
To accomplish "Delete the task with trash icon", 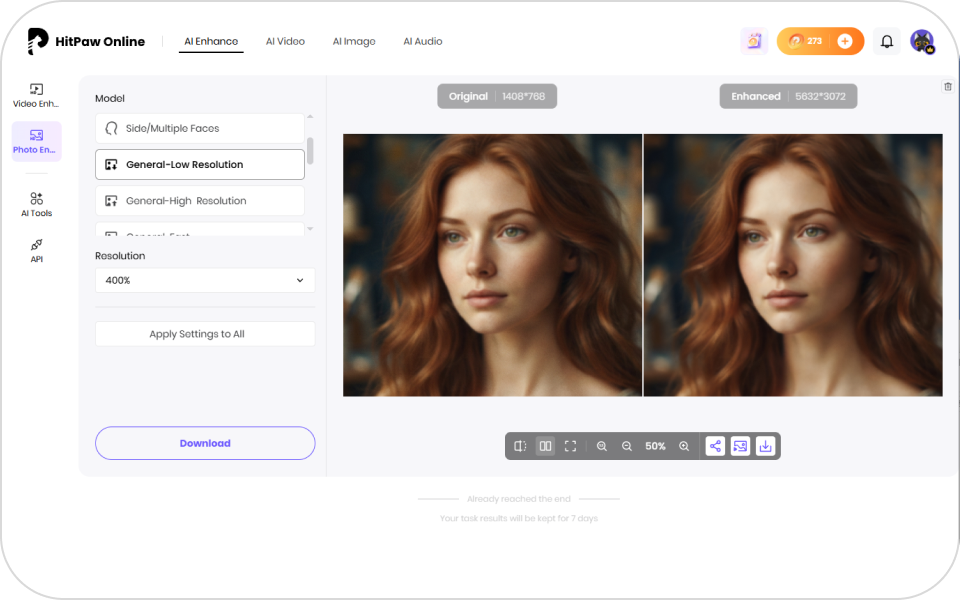I will (x=948, y=86).
